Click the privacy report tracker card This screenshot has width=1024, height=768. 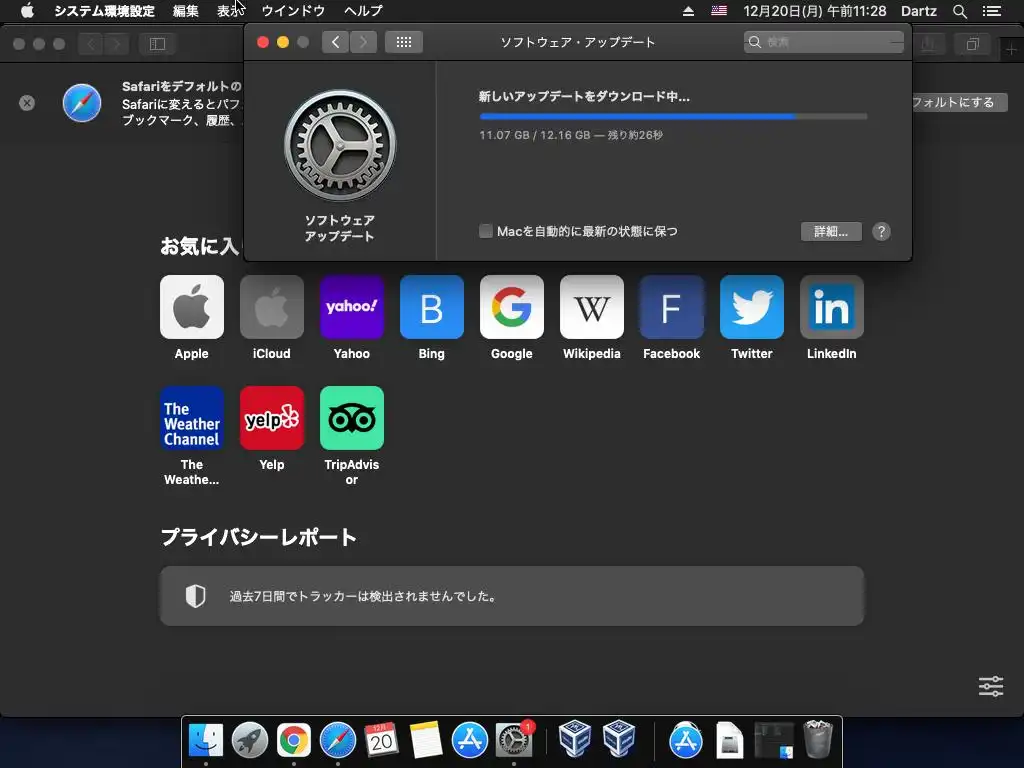[512, 596]
